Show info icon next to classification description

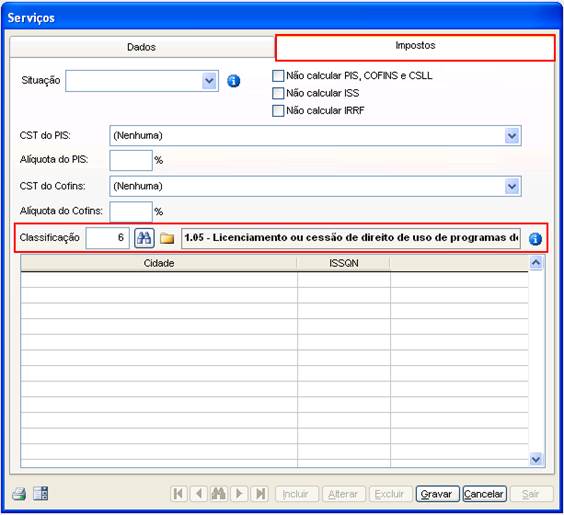535,239
